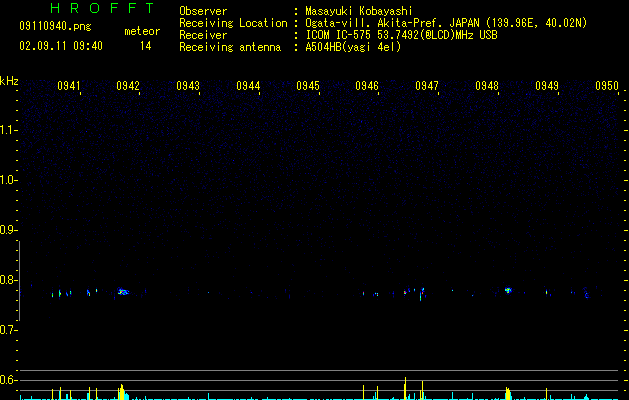This screenshot has height=400, width=629.
Task: Click the 0950 time marker
Action: click(607, 86)
